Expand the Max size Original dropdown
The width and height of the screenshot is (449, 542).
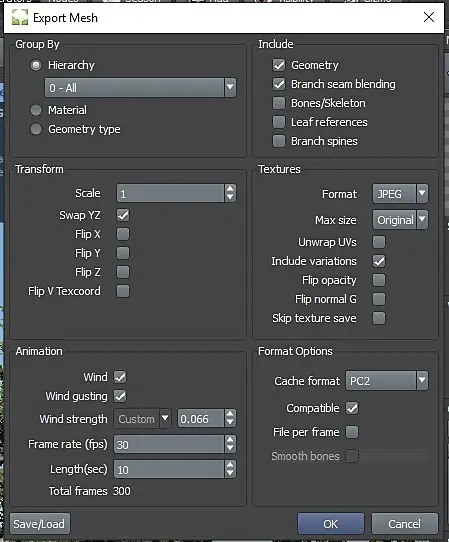point(400,220)
